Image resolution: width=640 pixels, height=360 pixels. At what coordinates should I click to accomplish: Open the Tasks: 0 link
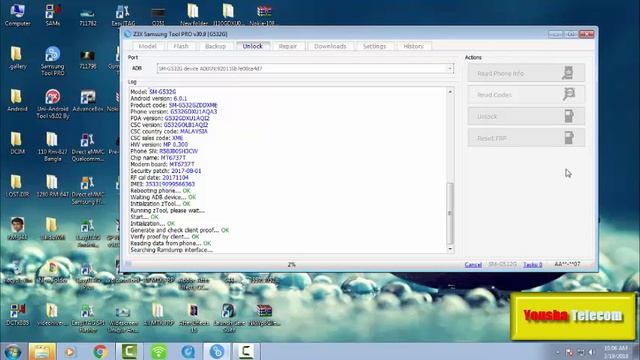point(533,264)
